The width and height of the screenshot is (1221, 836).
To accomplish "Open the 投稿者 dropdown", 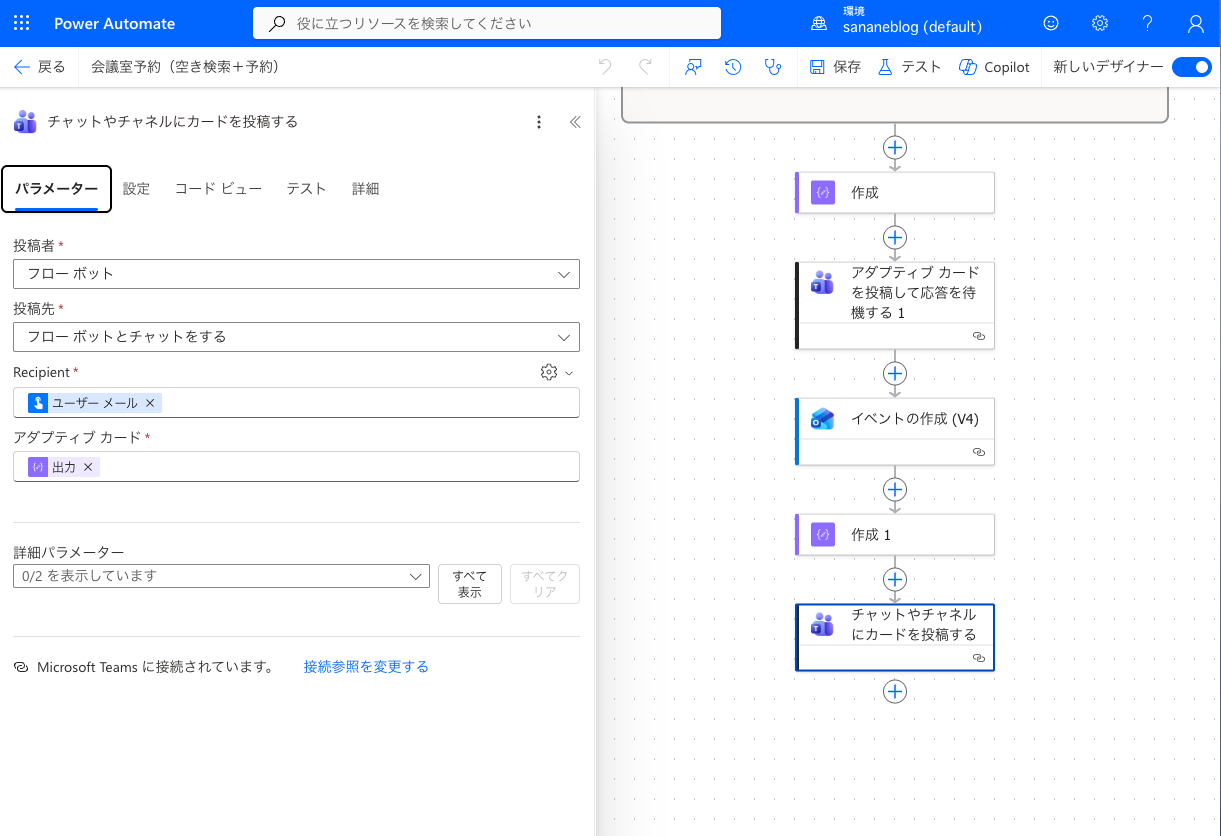I will tap(296, 273).
